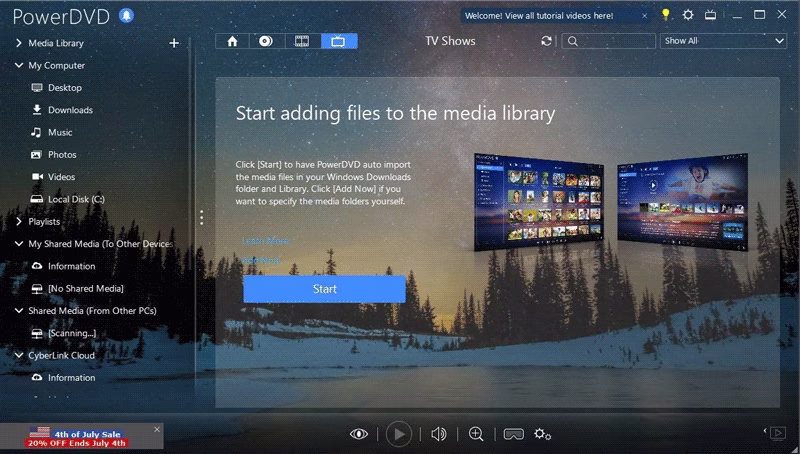800x454 pixels.
Task: Open the zoom magnifier control
Action: coord(476,434)
